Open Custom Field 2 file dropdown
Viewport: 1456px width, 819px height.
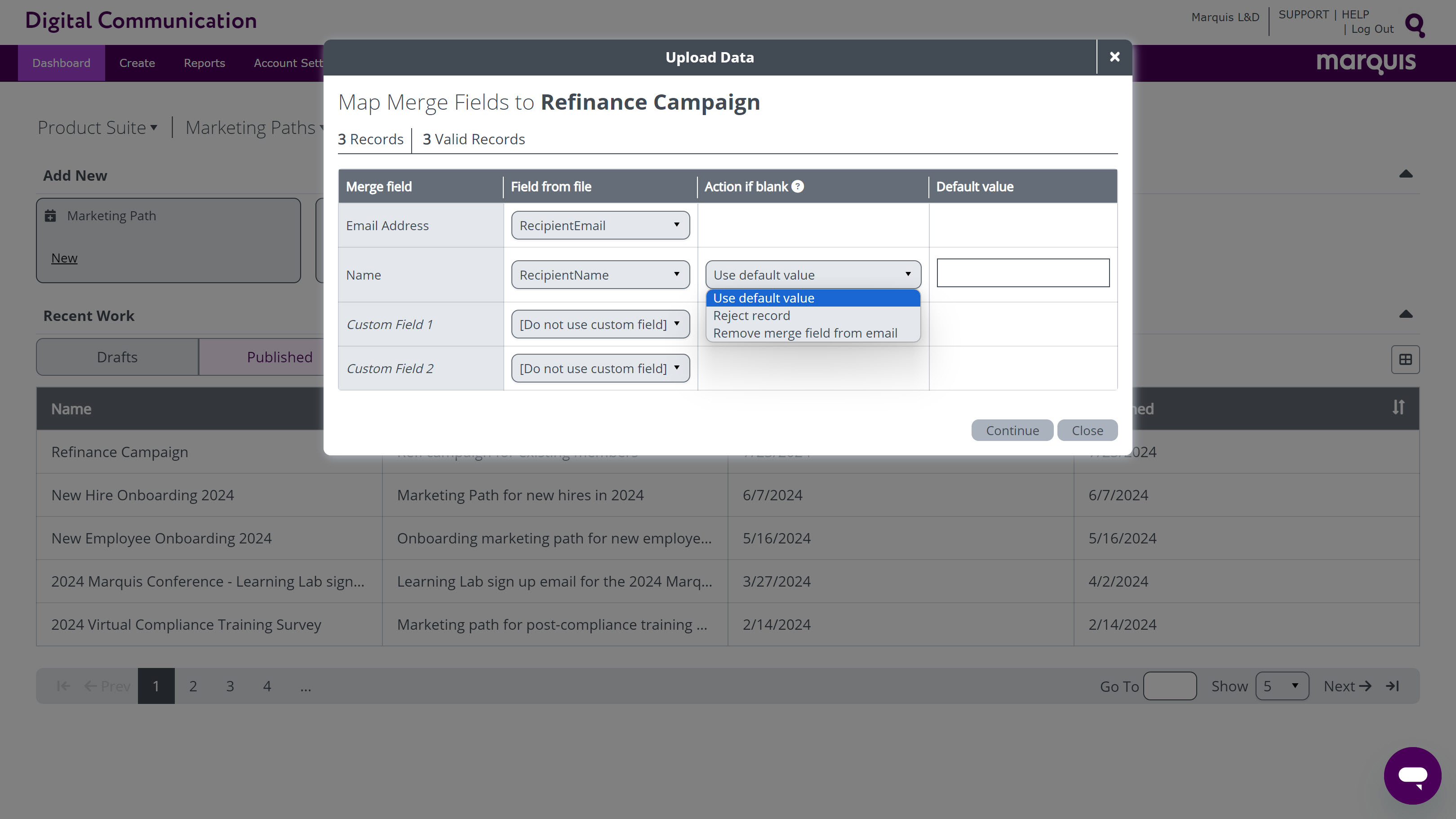tap(600, 369)
